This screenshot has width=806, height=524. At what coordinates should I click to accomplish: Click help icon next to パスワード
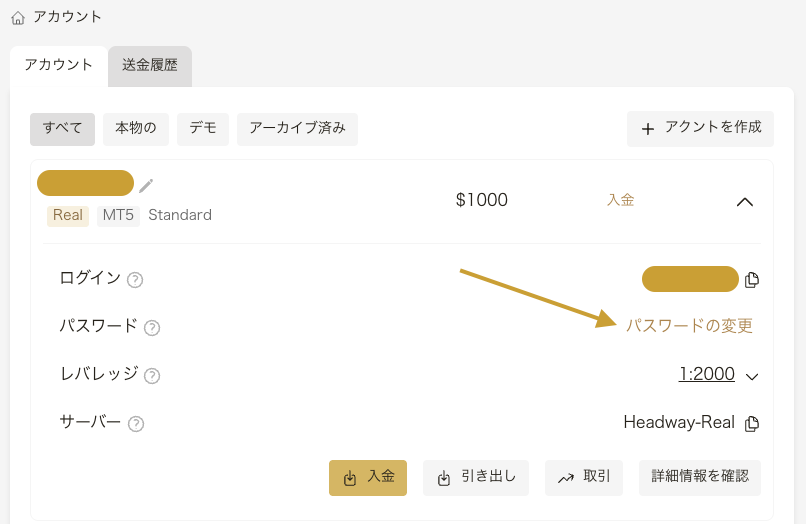(x=152, y=328)
